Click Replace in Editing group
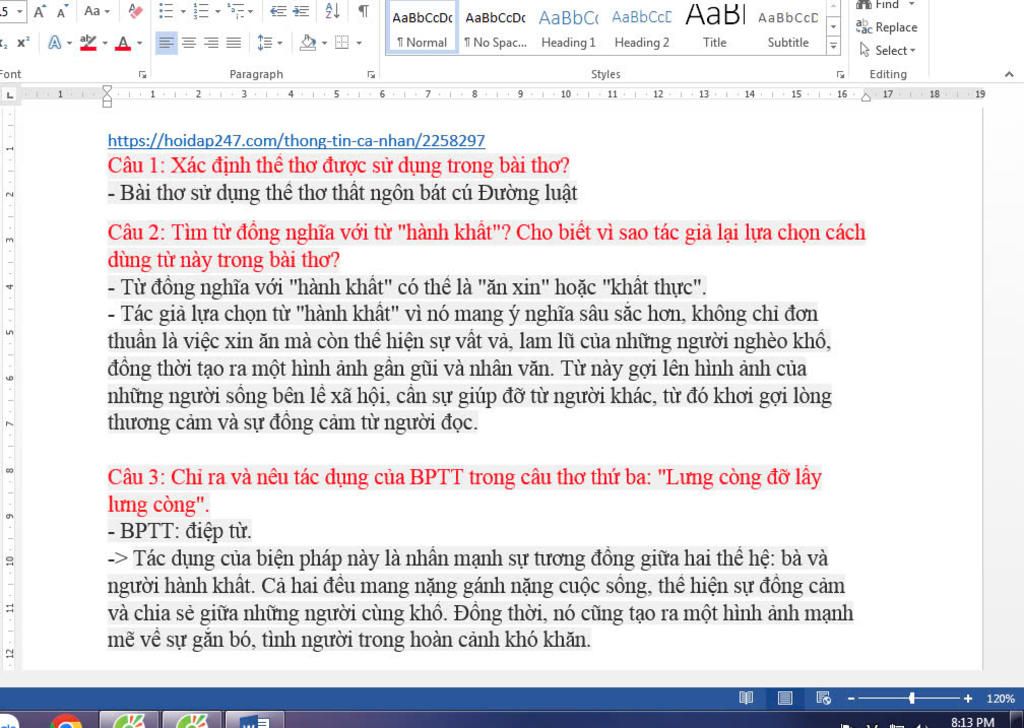This screenshot has height=728, width=1024. (x=886, y=27)
